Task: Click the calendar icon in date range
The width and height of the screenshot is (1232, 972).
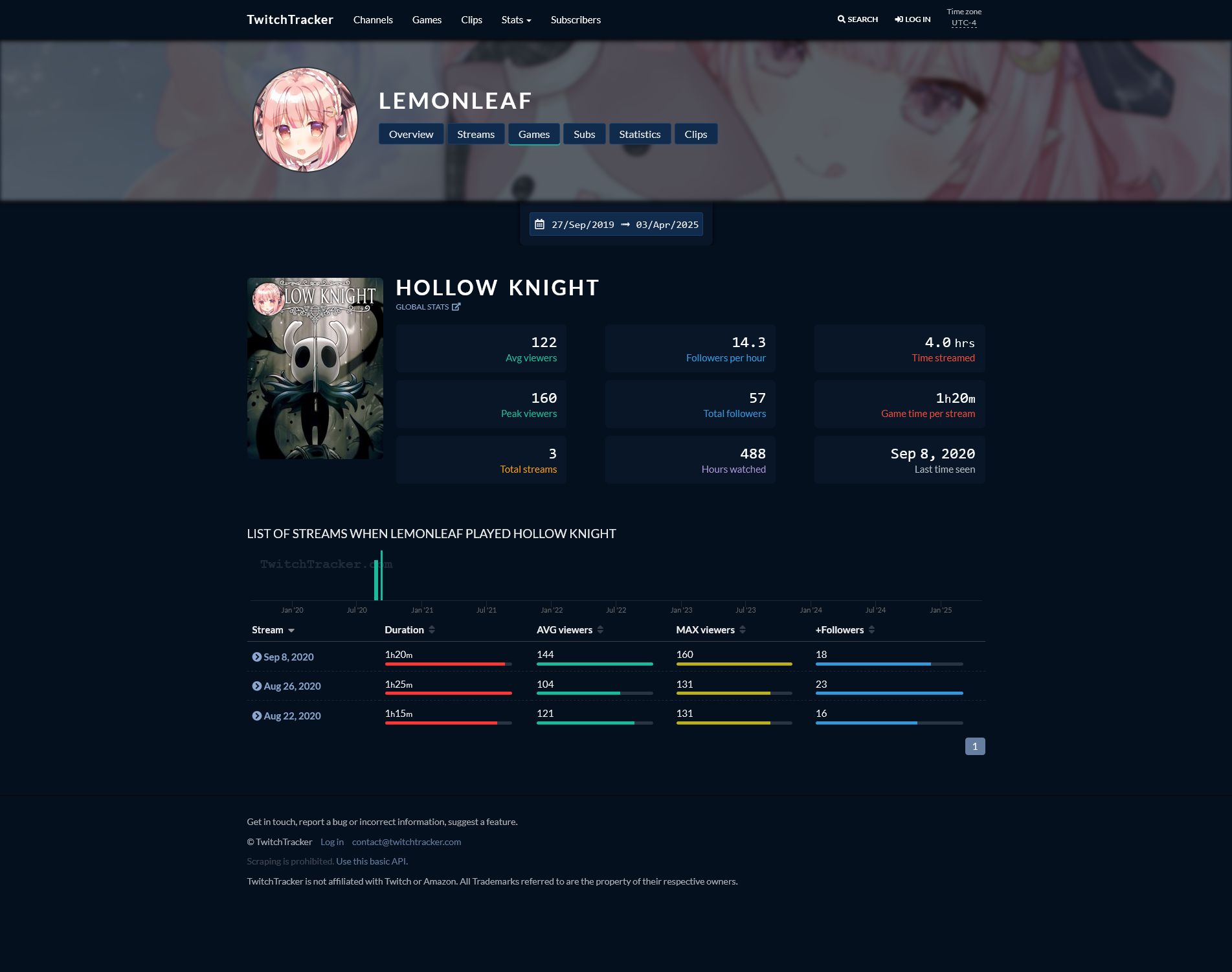Action: click(539, 225)
